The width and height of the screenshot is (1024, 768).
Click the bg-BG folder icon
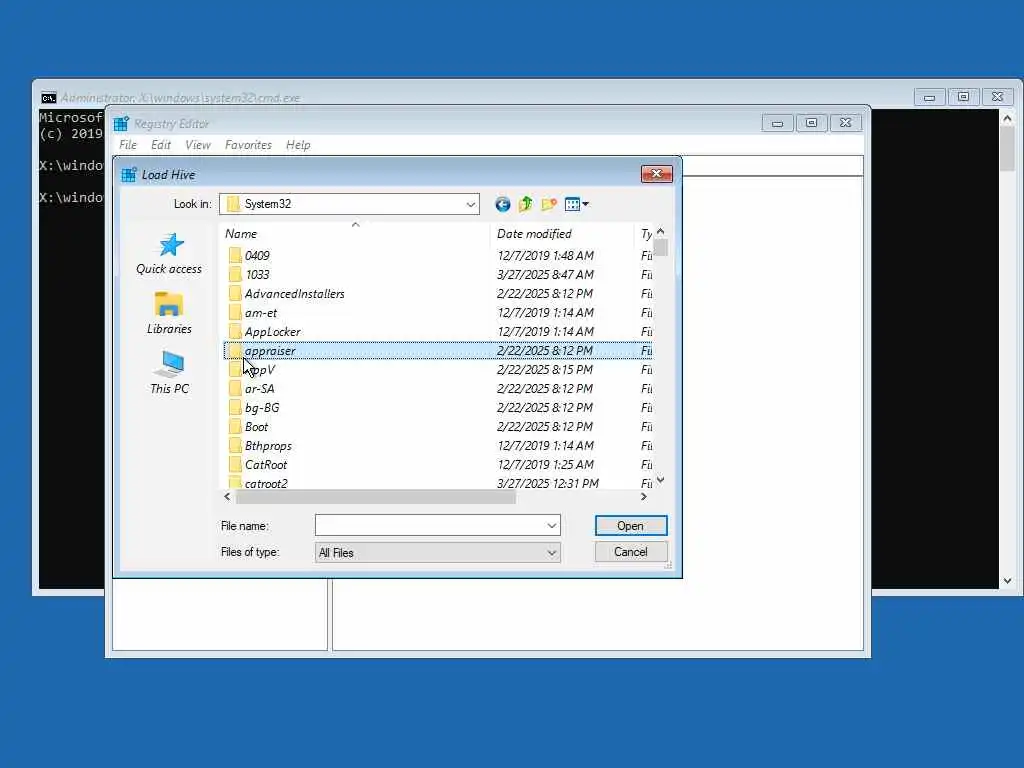(x=235, y=408)
